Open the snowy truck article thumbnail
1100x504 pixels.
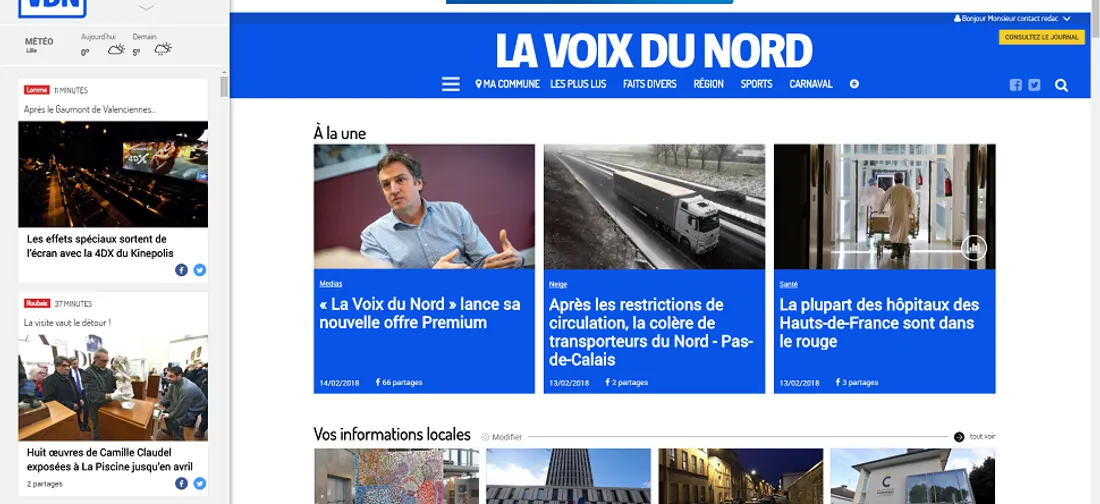click(654, 206)
